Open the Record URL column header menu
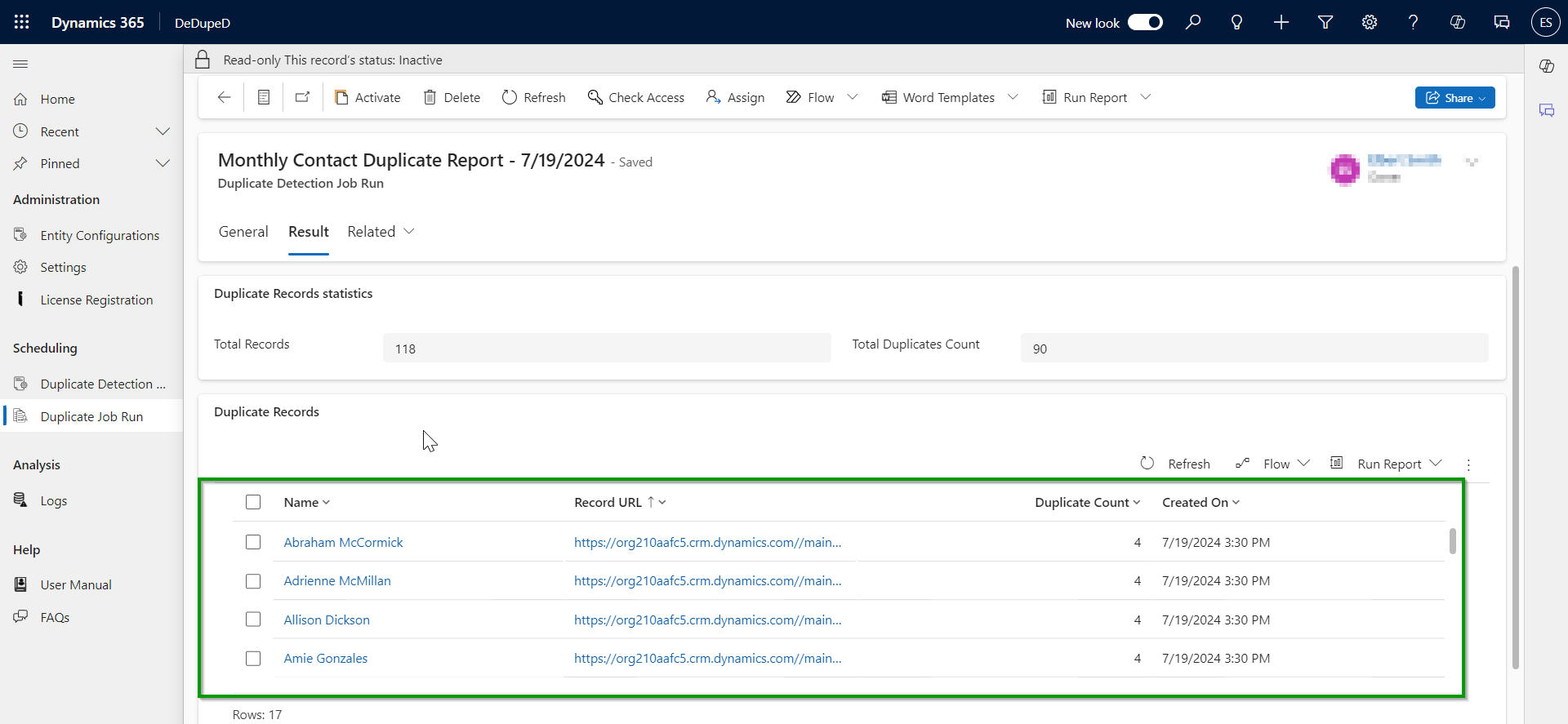Screen dimensions: 1568x724 (662, 503)
